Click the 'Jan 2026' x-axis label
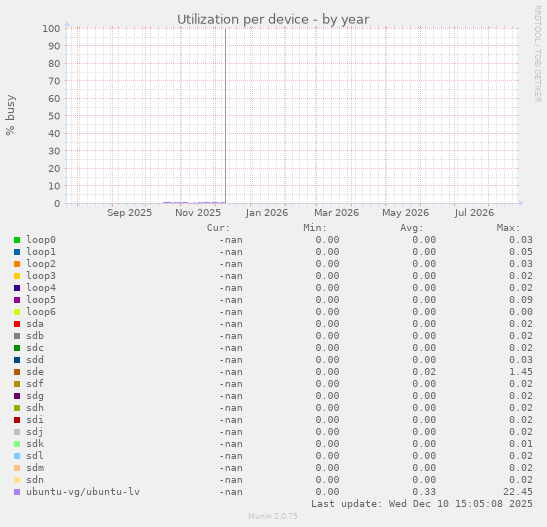This screenshot has width=547, height=527. coord(267,213)
